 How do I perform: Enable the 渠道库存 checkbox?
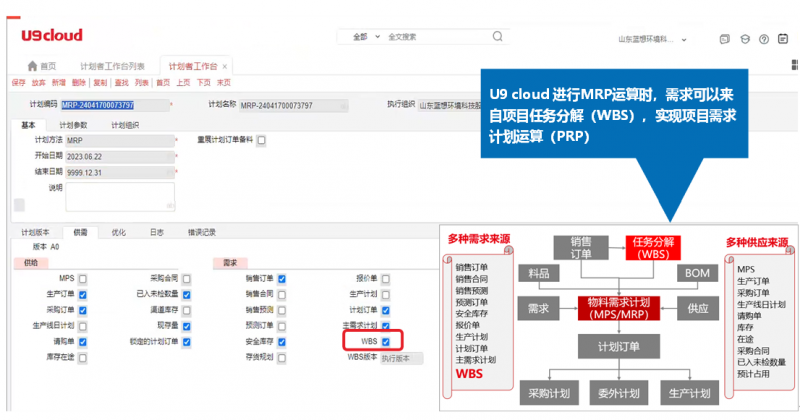click(x=187, y=310)
